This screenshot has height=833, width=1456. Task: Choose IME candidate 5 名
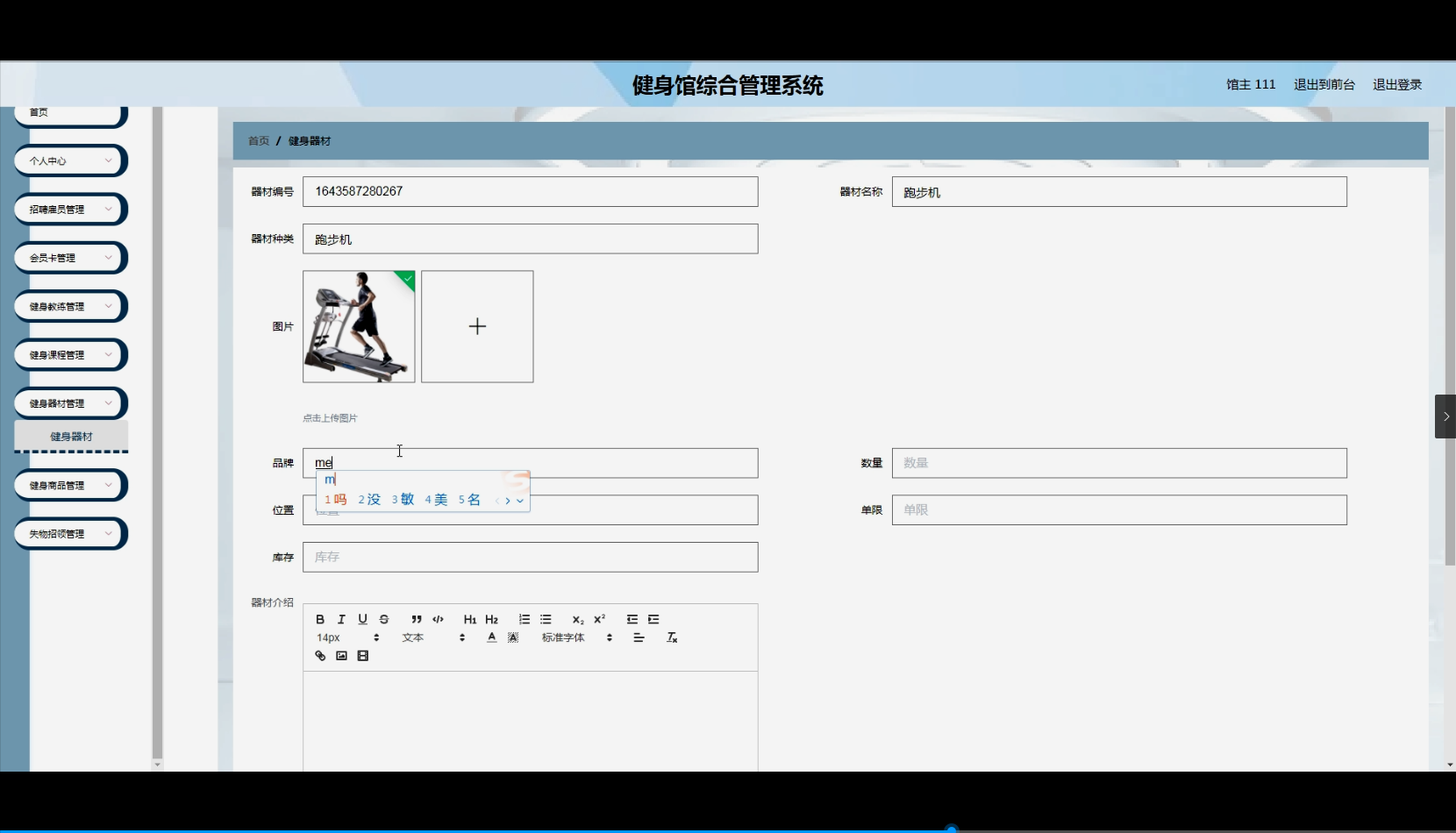[469, 500]
